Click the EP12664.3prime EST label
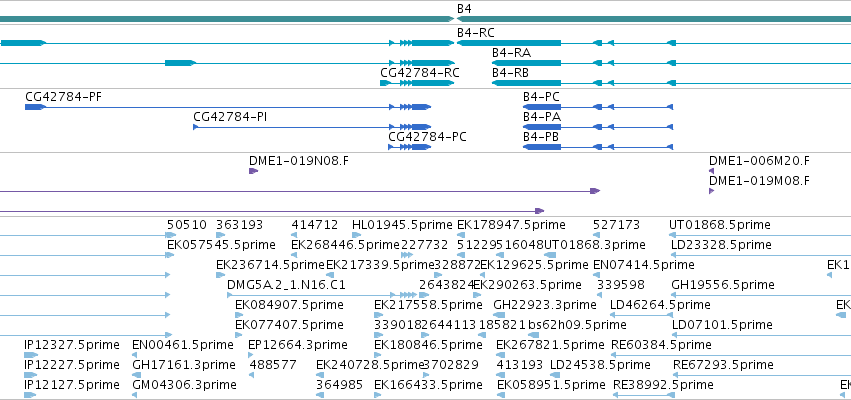Image resolution: width=851 pixels, height=400 pixels. point(297,345)
